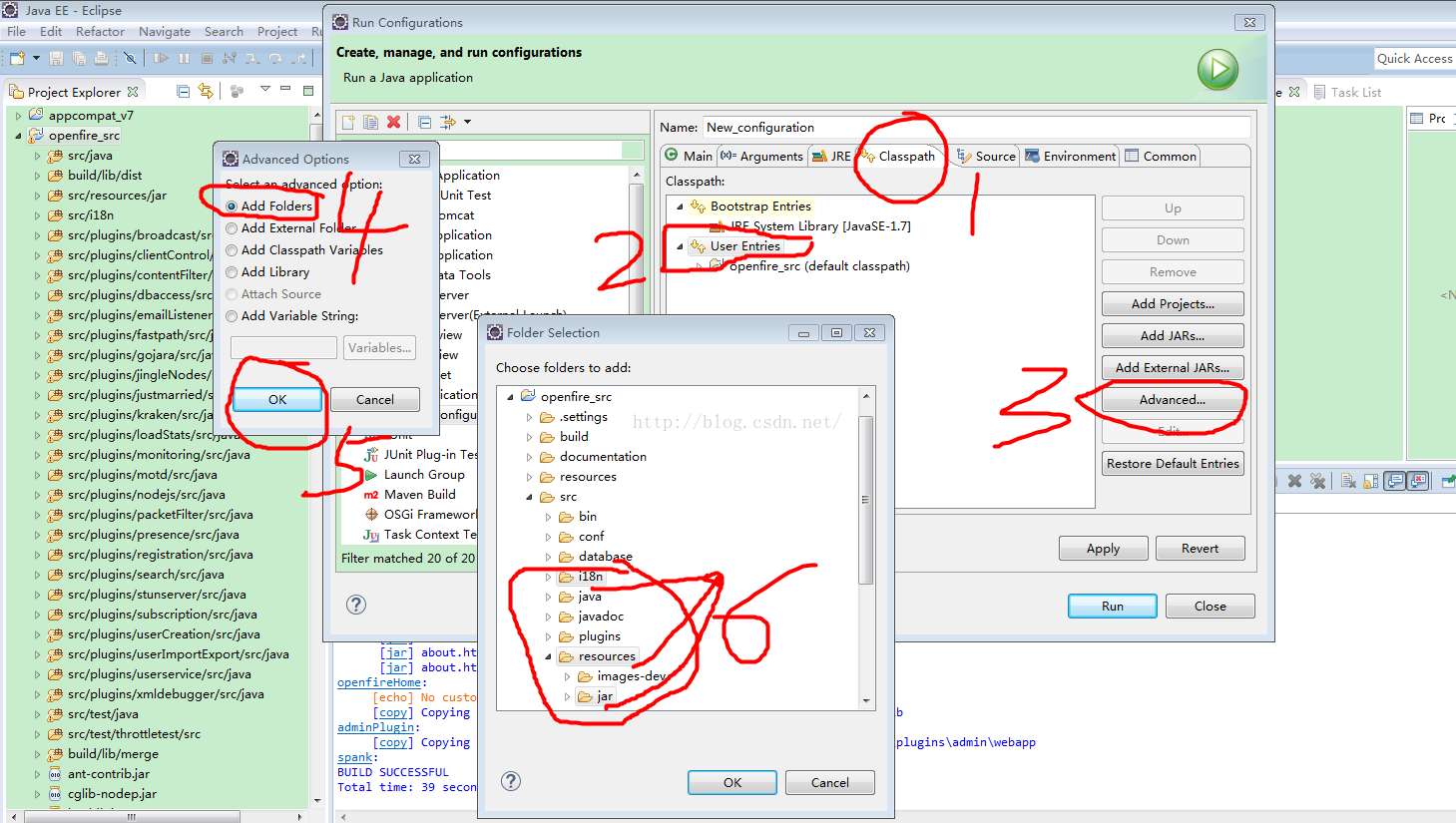The width and height of the screenshot is (1456, 823).
Task: Expand .settings folder in Folder Selection
Action: (529, 417)
